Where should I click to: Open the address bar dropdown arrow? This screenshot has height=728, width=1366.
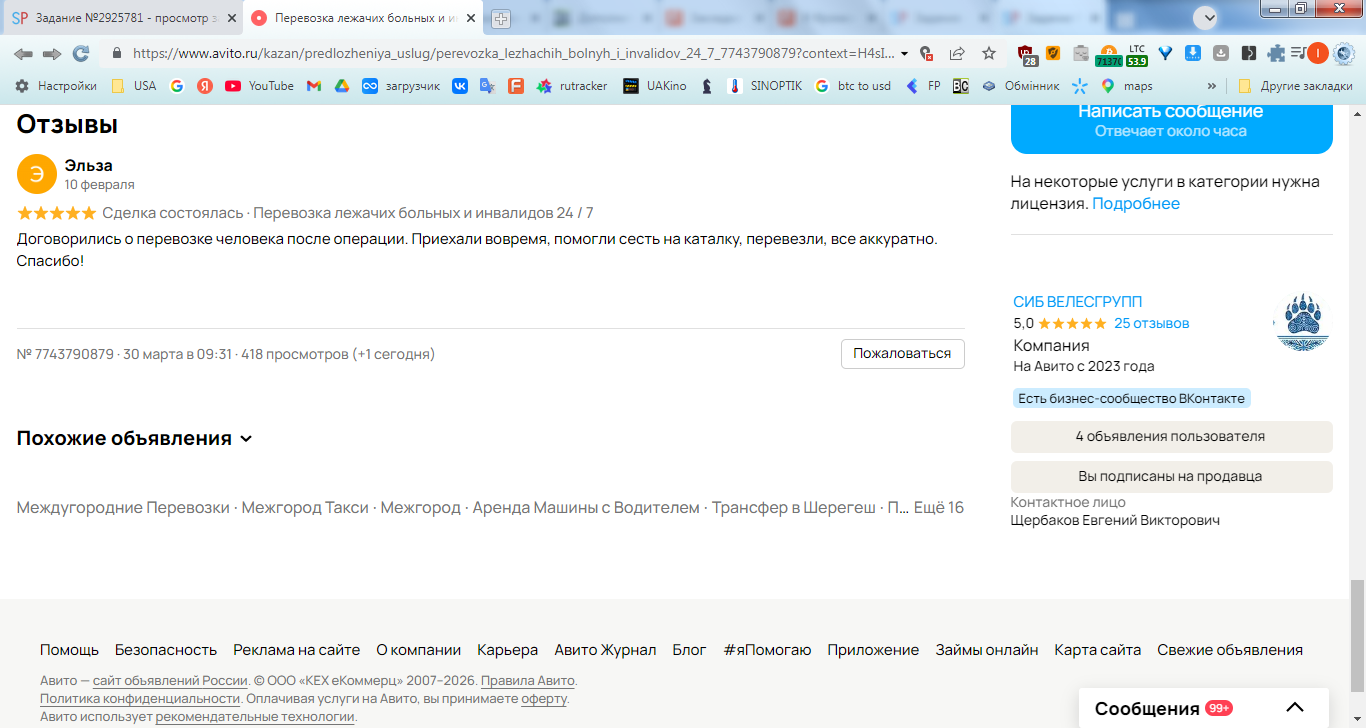(905, 53)
